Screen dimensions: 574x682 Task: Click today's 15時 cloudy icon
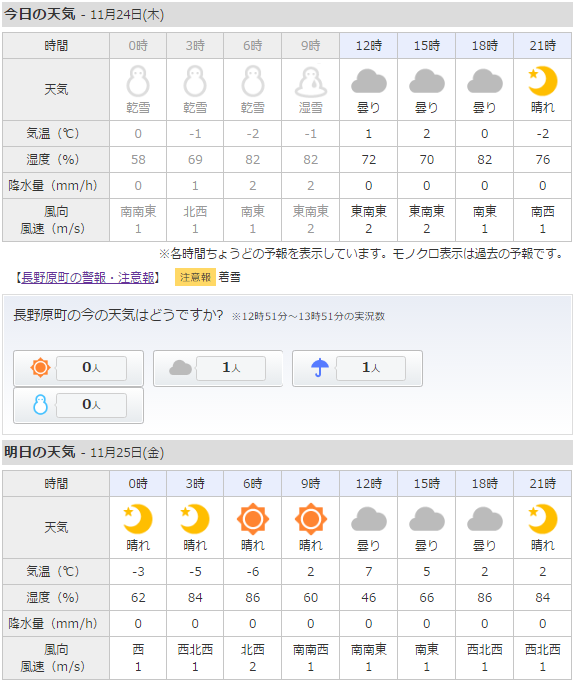click(x=427, y=81)
